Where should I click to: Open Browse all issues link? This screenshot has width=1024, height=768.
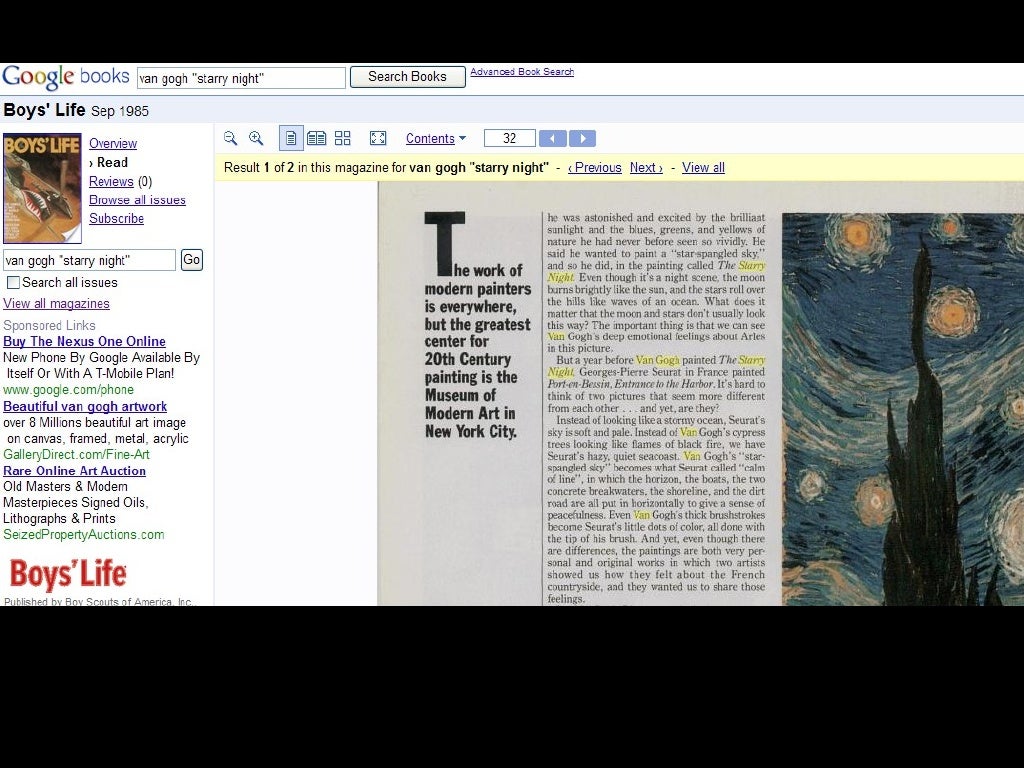click(x=137, y=200)
